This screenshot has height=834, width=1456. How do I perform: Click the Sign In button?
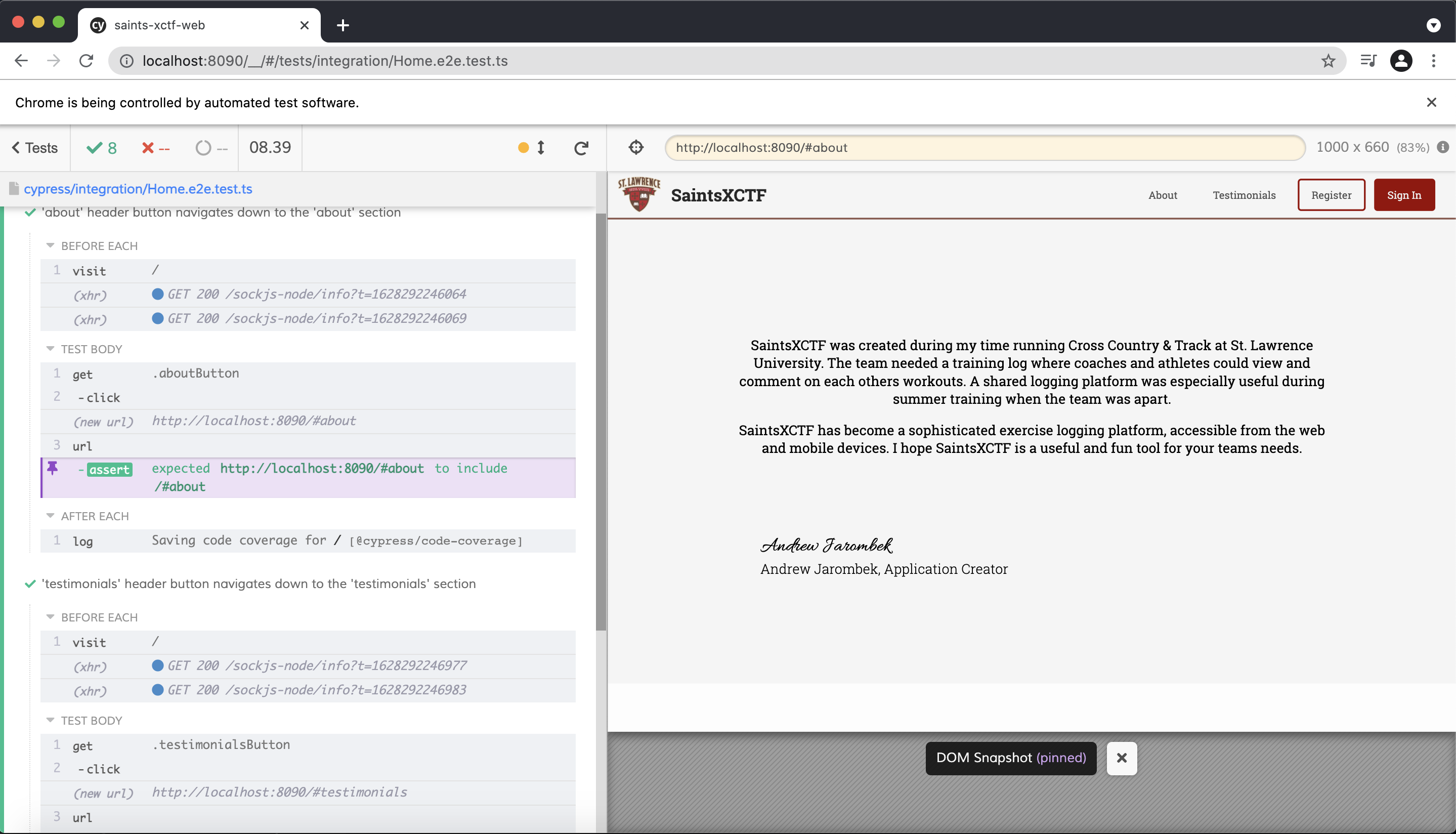click(x=1404, y=195)
